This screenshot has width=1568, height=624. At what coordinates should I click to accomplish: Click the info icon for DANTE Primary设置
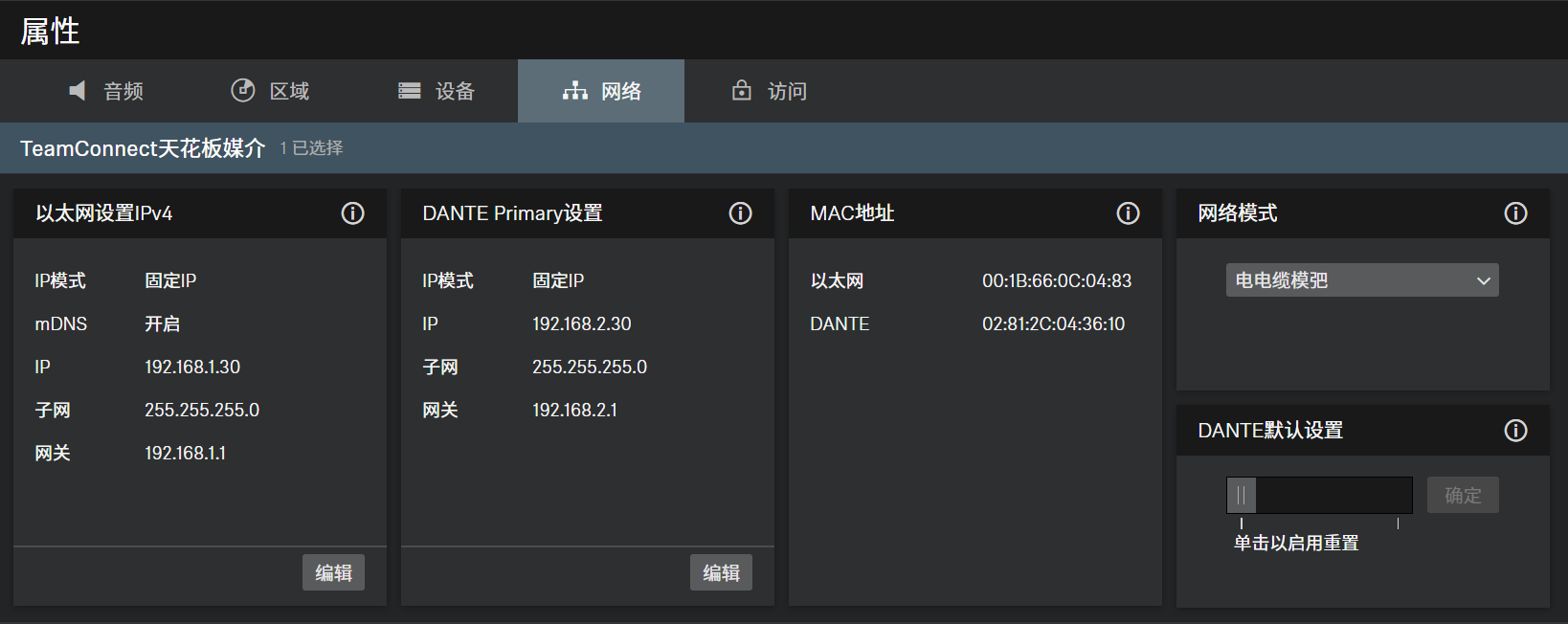[x=740, y=213]
